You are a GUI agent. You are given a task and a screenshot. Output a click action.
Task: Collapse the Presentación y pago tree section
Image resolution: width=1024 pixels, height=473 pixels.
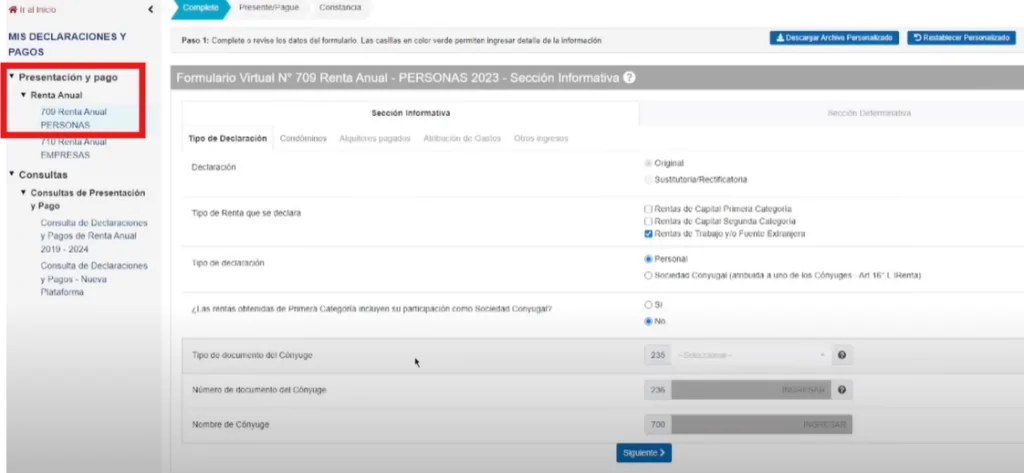click(x=11, y=77)
